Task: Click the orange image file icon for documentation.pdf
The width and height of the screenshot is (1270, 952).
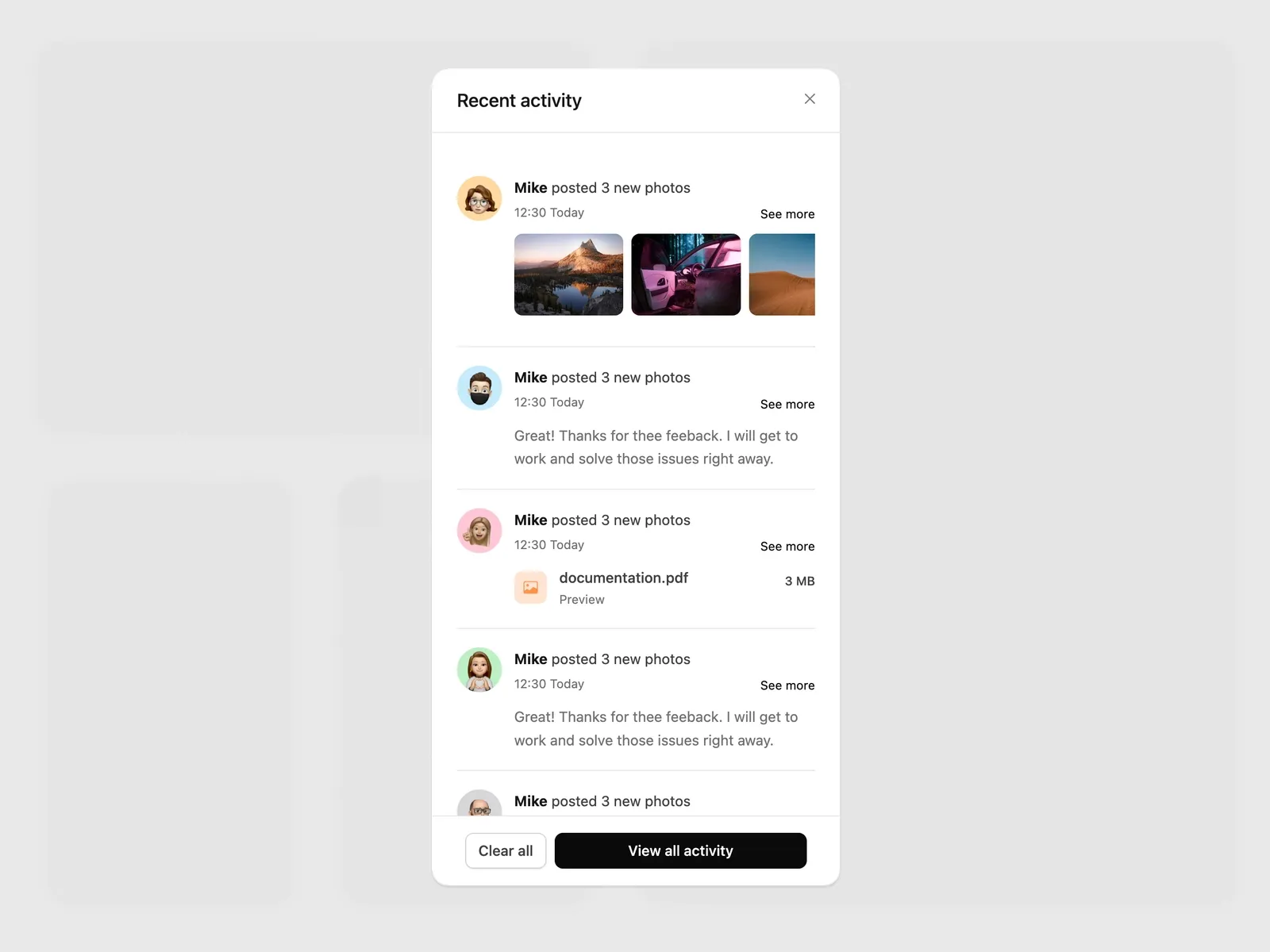Action: tap(530, 587)
